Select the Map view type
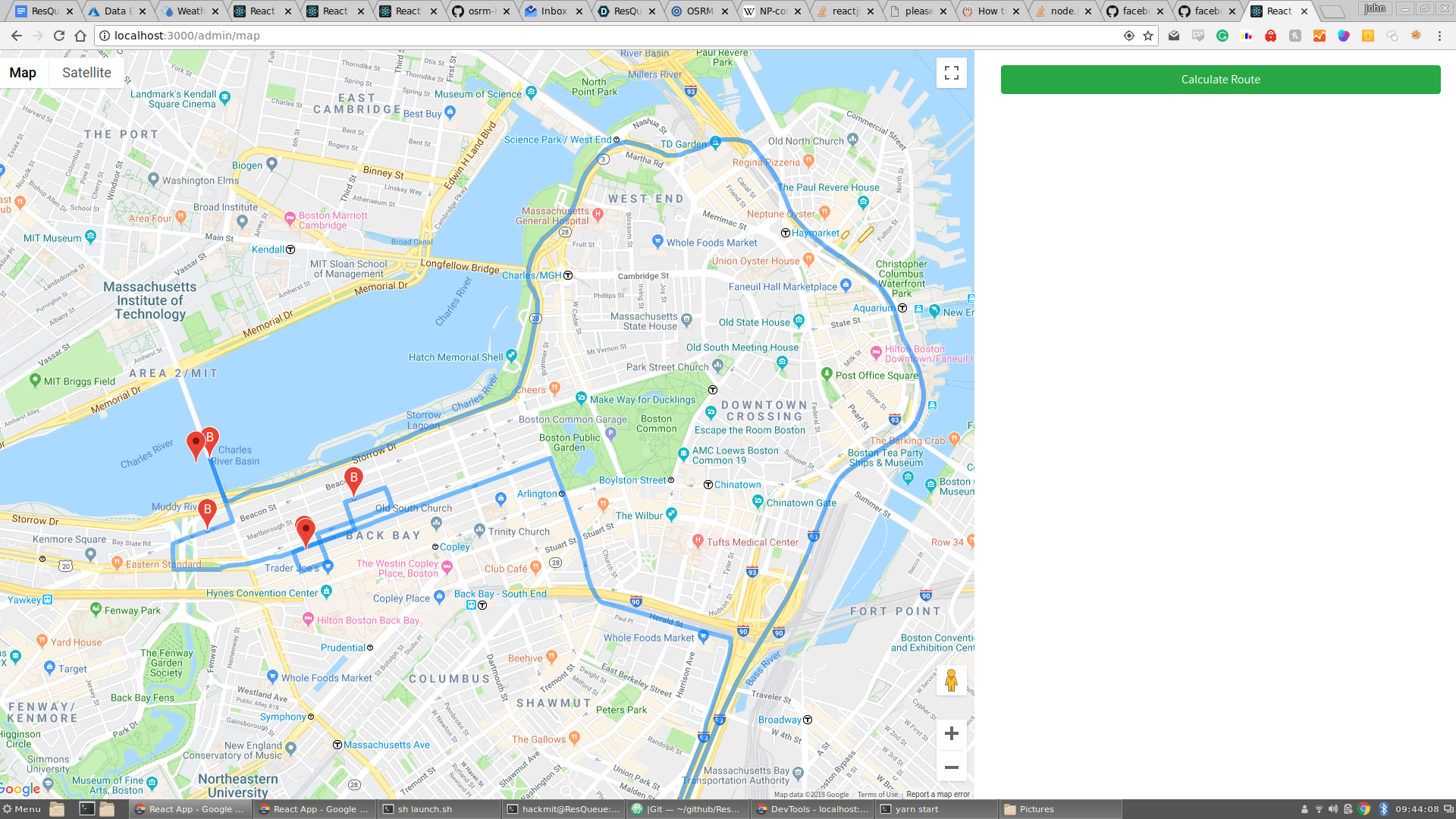This screenshot has width=1456, height=819. 23,73
